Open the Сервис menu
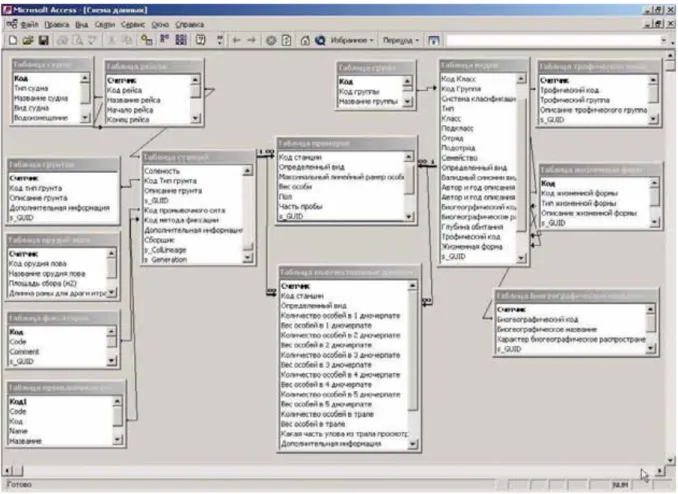The image size is (678, 494). [133, 24]
